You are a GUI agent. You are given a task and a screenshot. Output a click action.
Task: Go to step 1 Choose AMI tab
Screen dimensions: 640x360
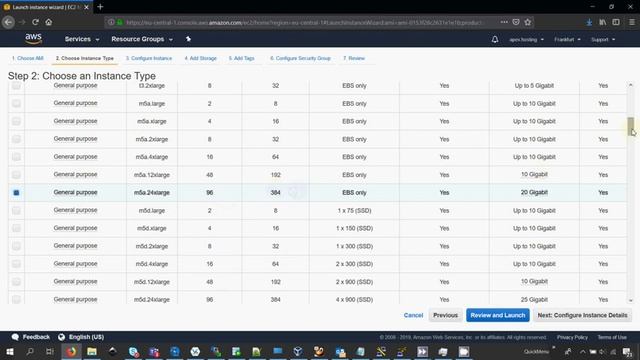28,58
